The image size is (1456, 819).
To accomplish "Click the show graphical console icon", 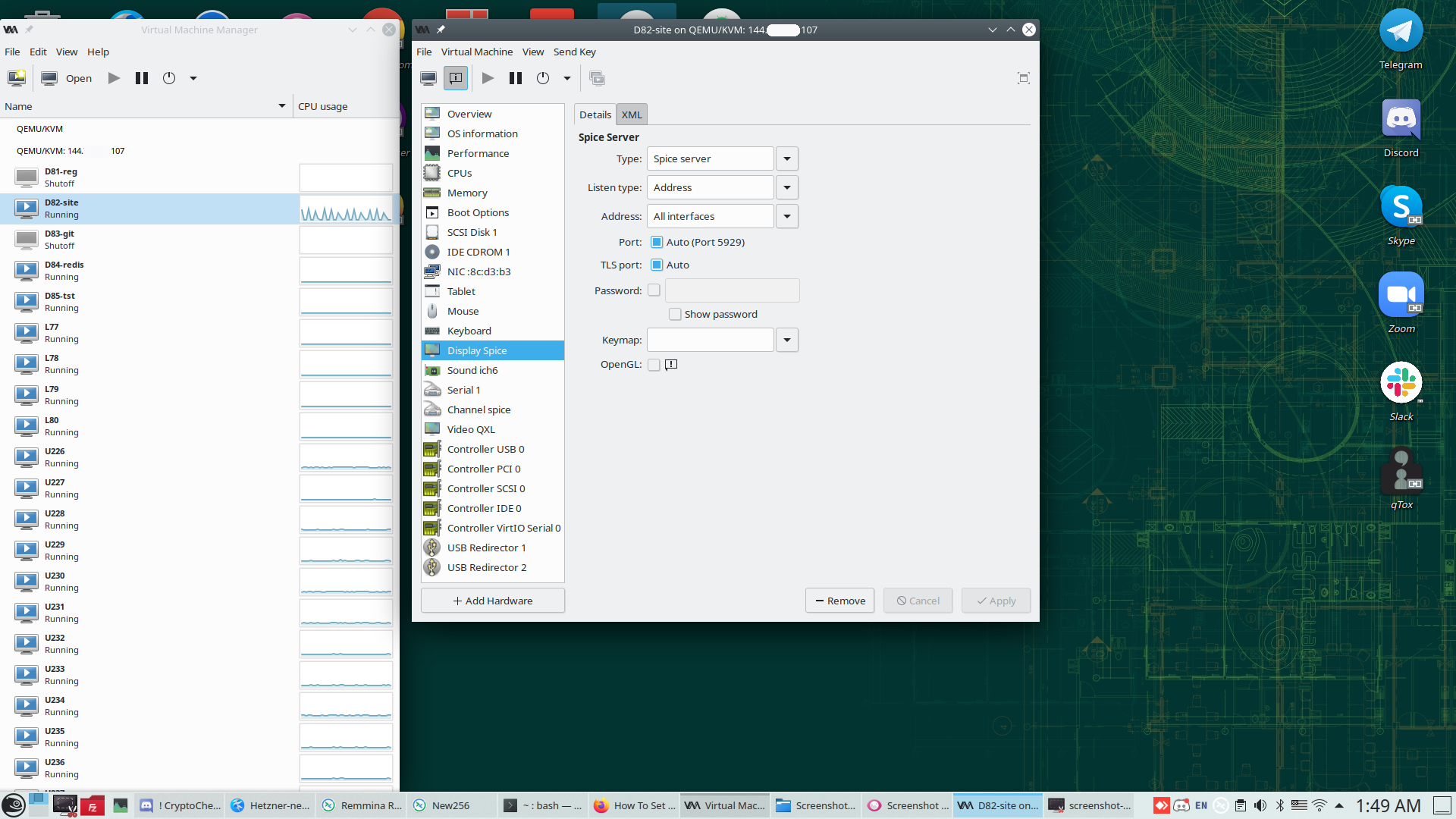I will tap(428, 78).
